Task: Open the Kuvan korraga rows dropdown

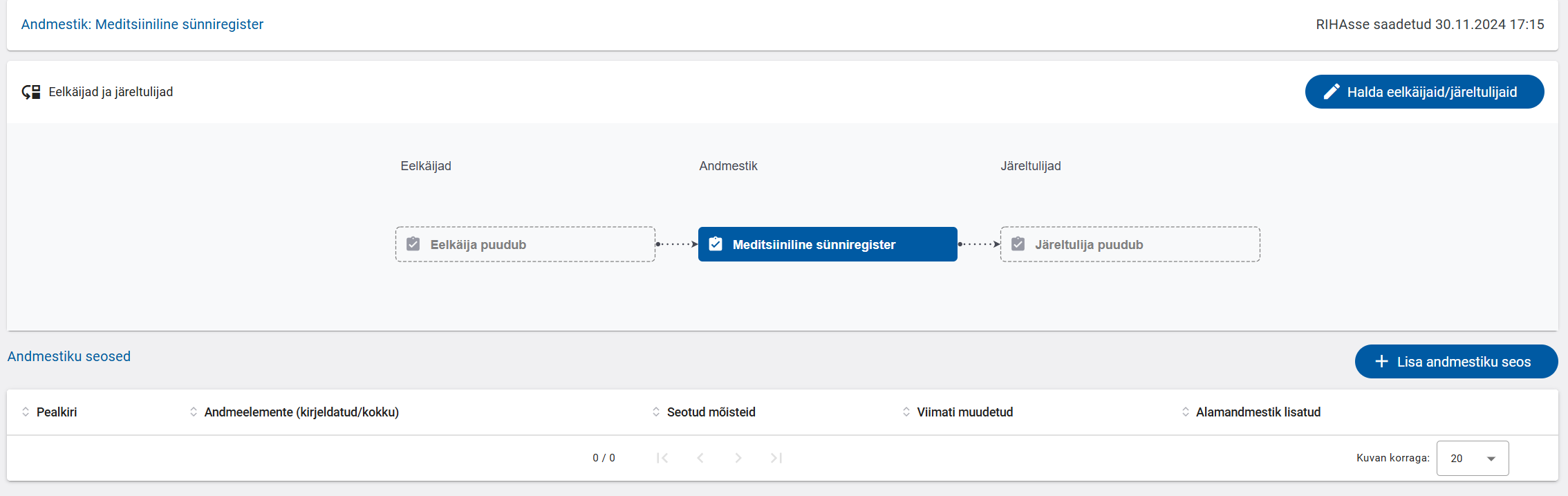Action: click(1472, 459)
